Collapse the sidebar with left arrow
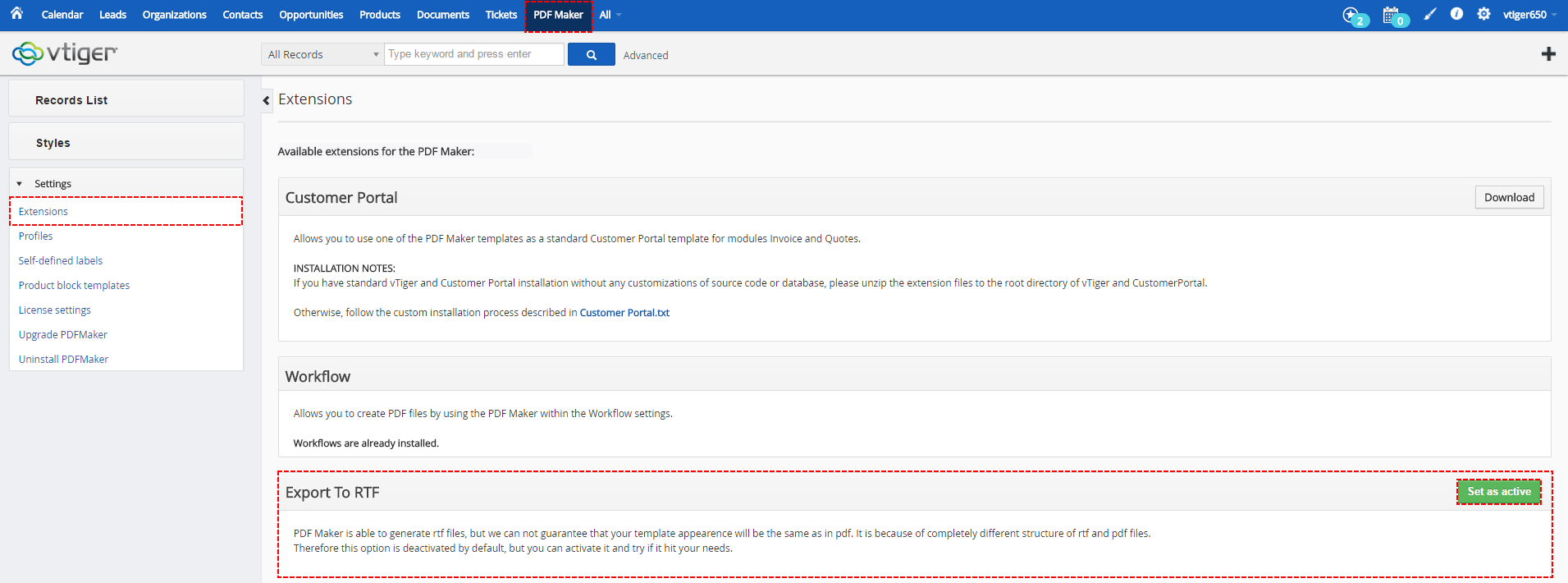Screen dimensions: 1568x583 tap(266, 100)
